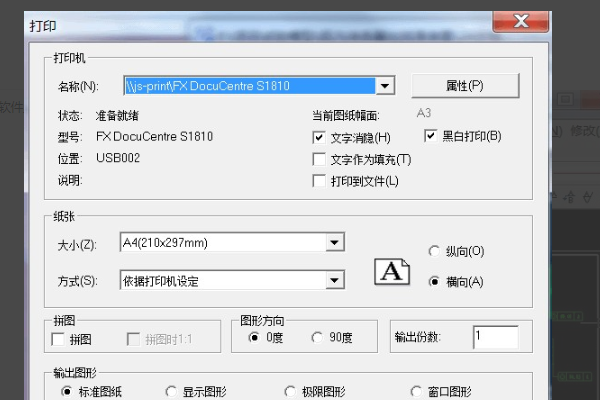Select the 标准图纸 output radio button
Viewport: 600px width, 400px height.
[66, 391]
